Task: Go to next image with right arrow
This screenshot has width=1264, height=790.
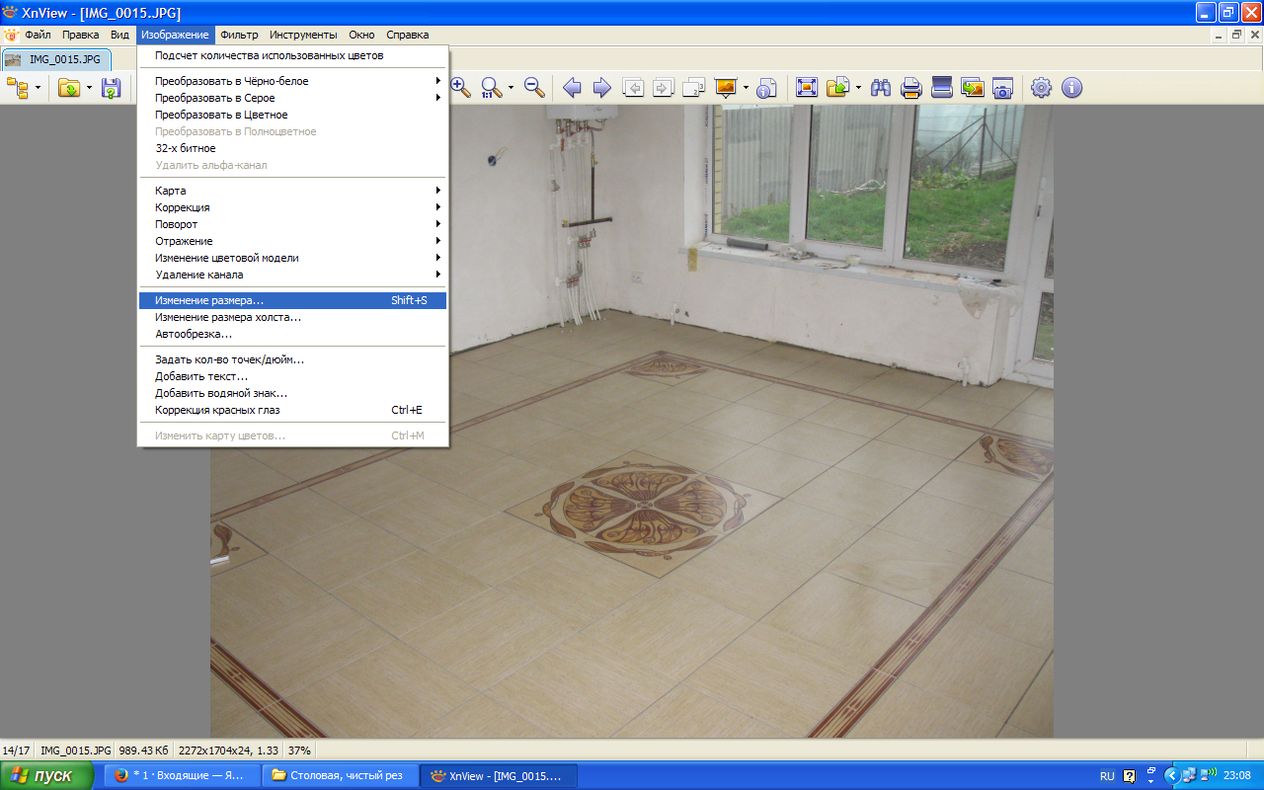Action: (x=602, y=88)
